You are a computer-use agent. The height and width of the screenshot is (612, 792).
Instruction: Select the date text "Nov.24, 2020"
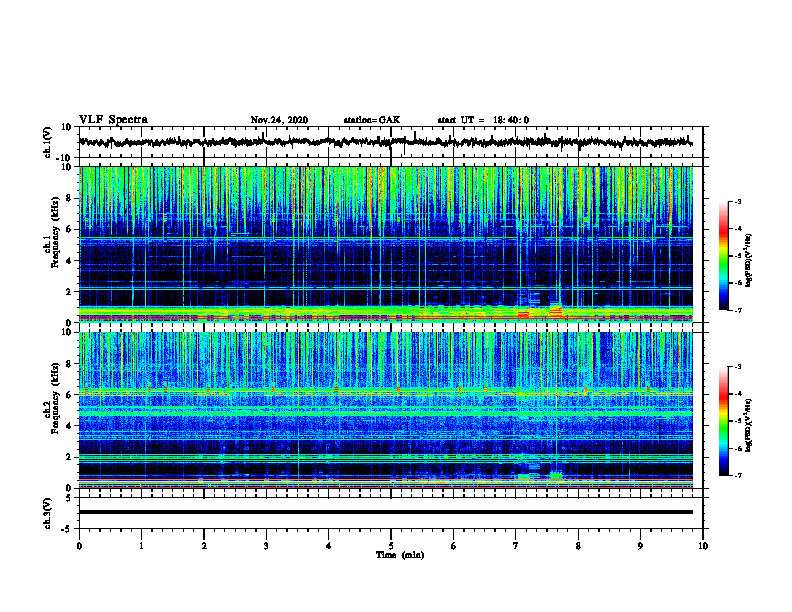[279, 120]
